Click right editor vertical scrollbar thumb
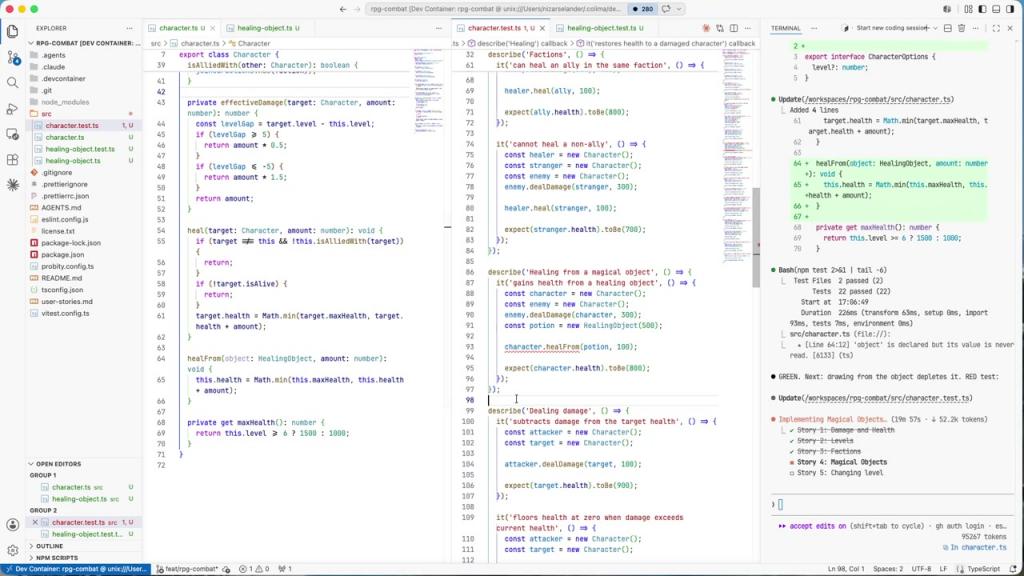This screenshot has width=1024, height=576. point(756,238)
